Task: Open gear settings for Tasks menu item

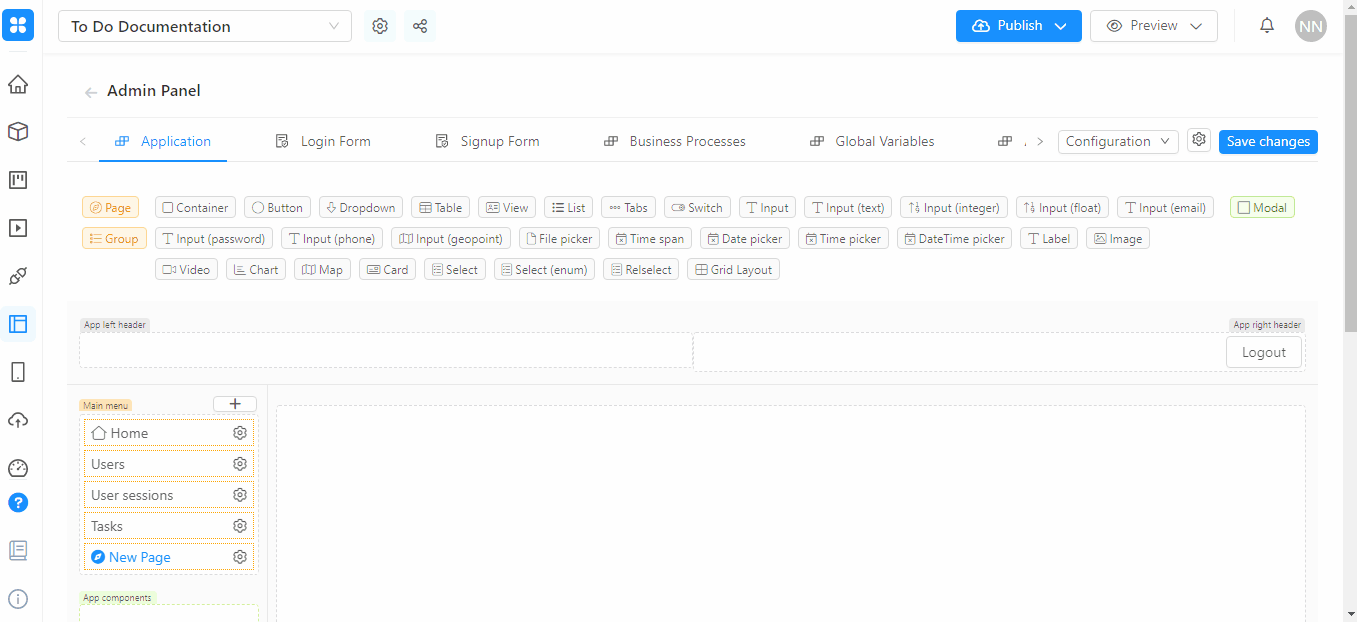Action: [x=240, y=526]
